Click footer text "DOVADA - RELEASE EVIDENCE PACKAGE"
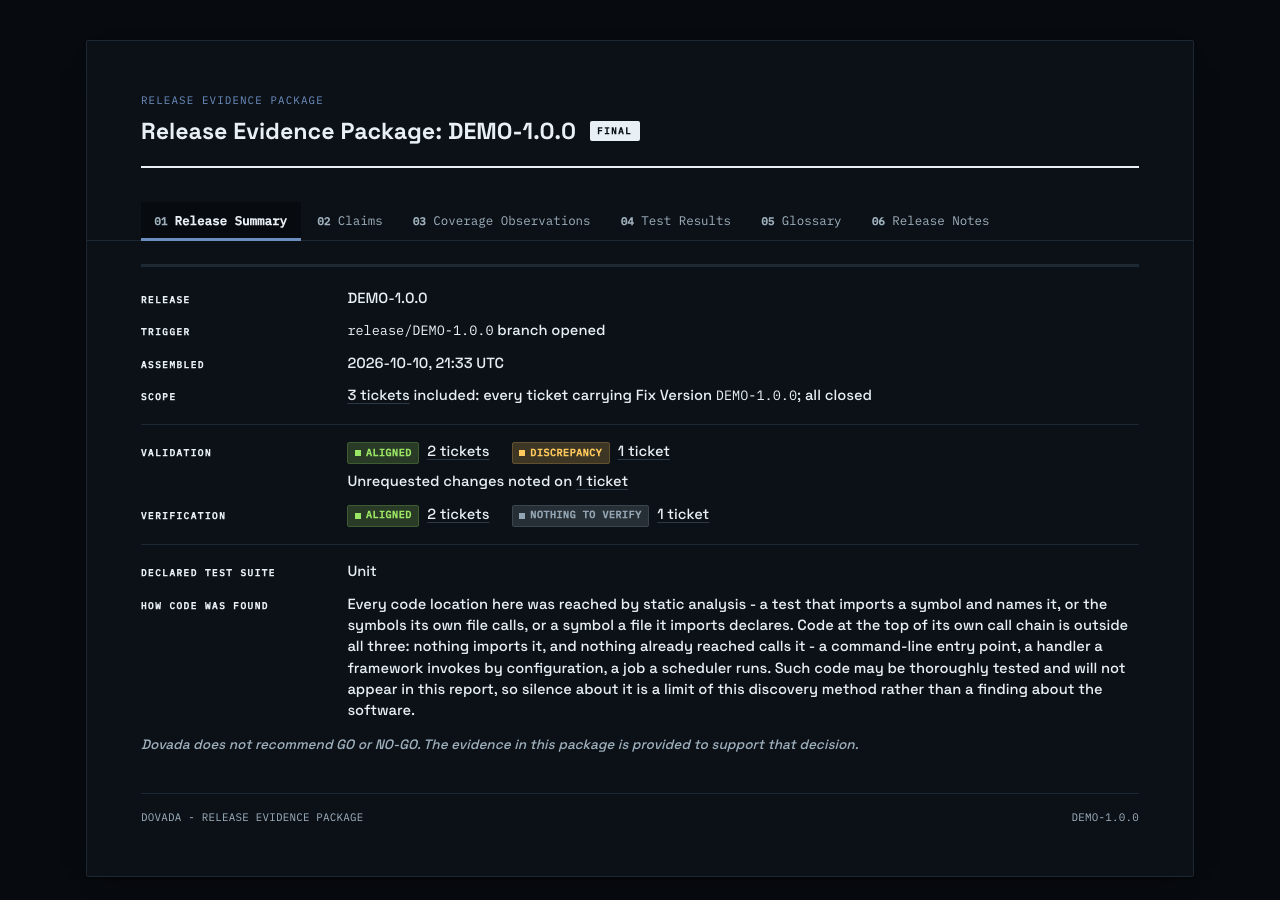The image size is (1280, 900). (252, 817)
